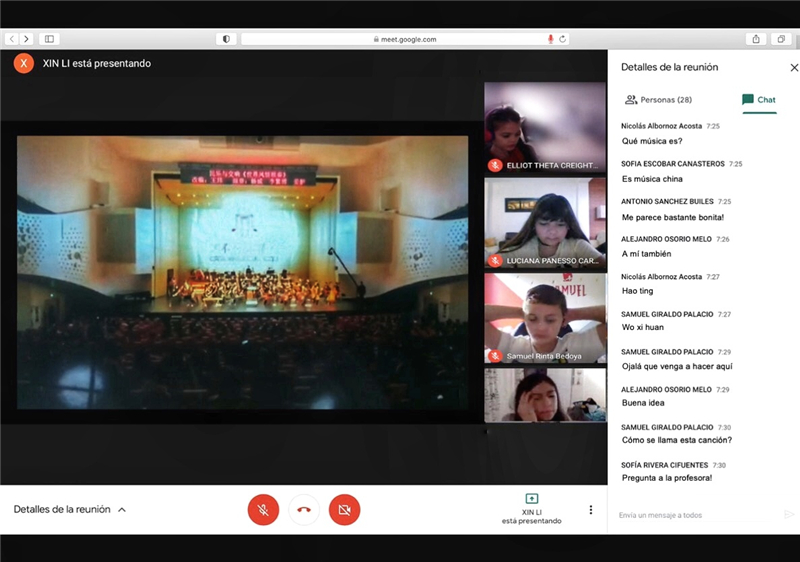
Task: Select Elliot Theta Creighton's video tile
Action: [x=545, y=127]
